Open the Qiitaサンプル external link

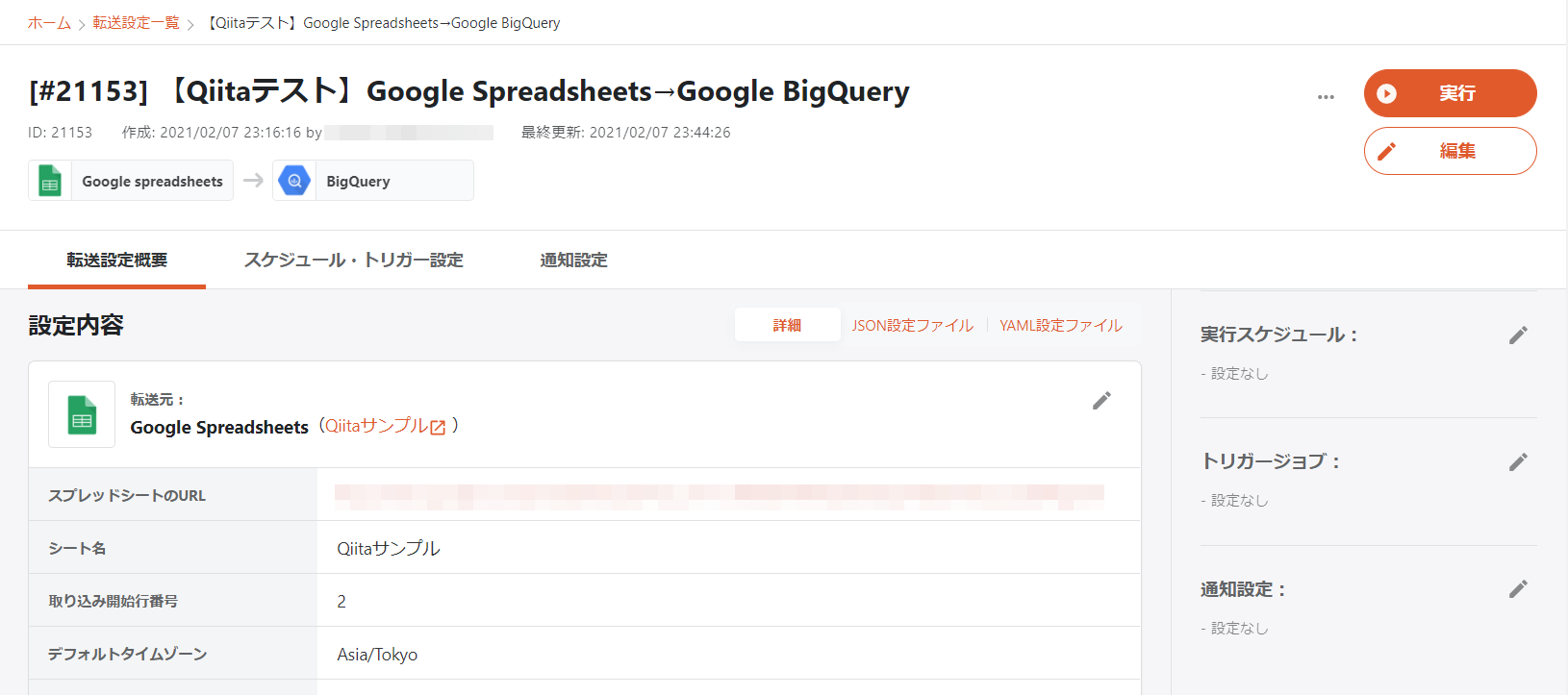pos(385,426)
